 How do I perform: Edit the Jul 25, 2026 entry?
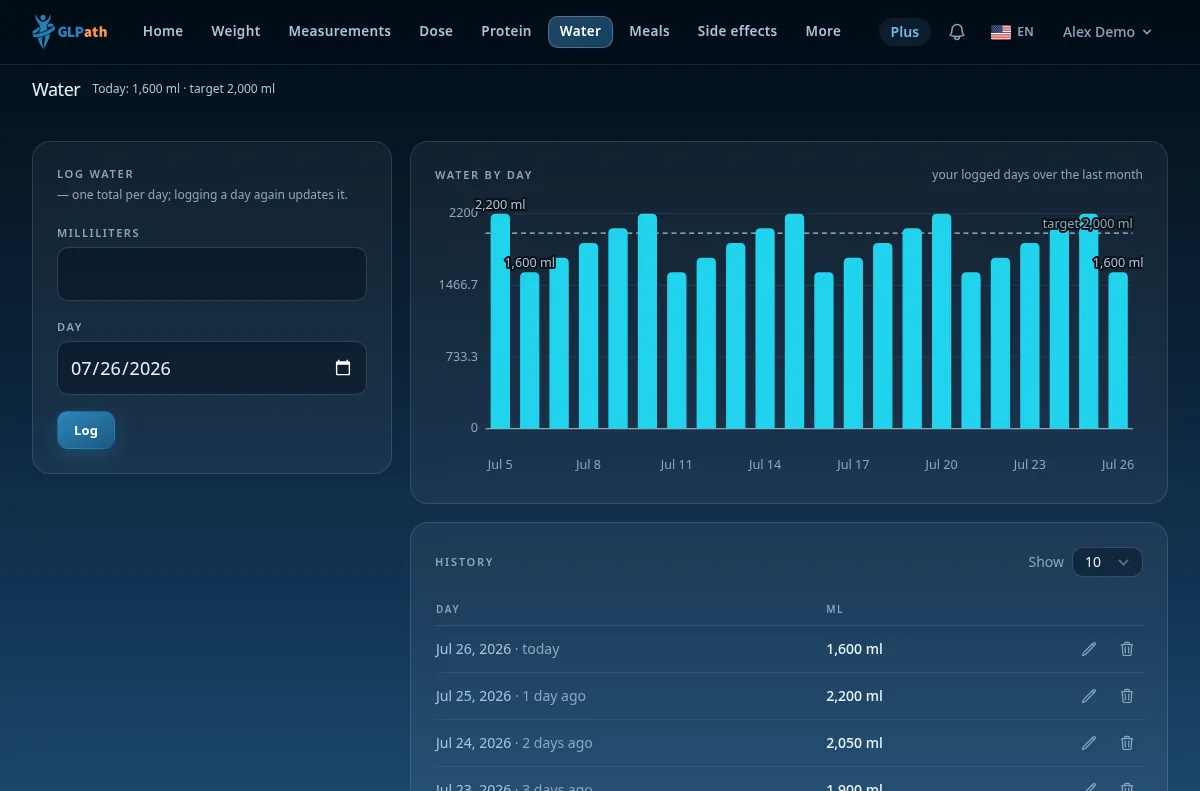pyautogui.click(x=1089, y=696)
